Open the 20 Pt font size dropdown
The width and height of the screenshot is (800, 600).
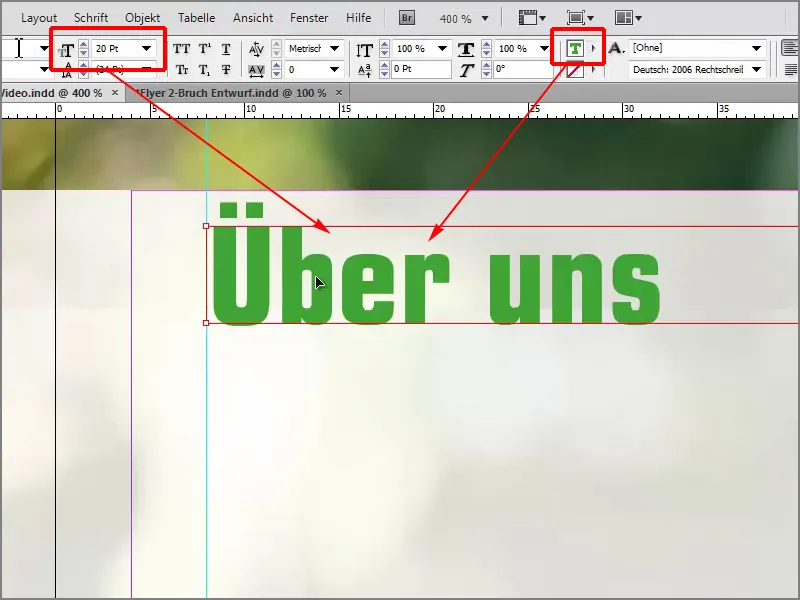(147, 48)
